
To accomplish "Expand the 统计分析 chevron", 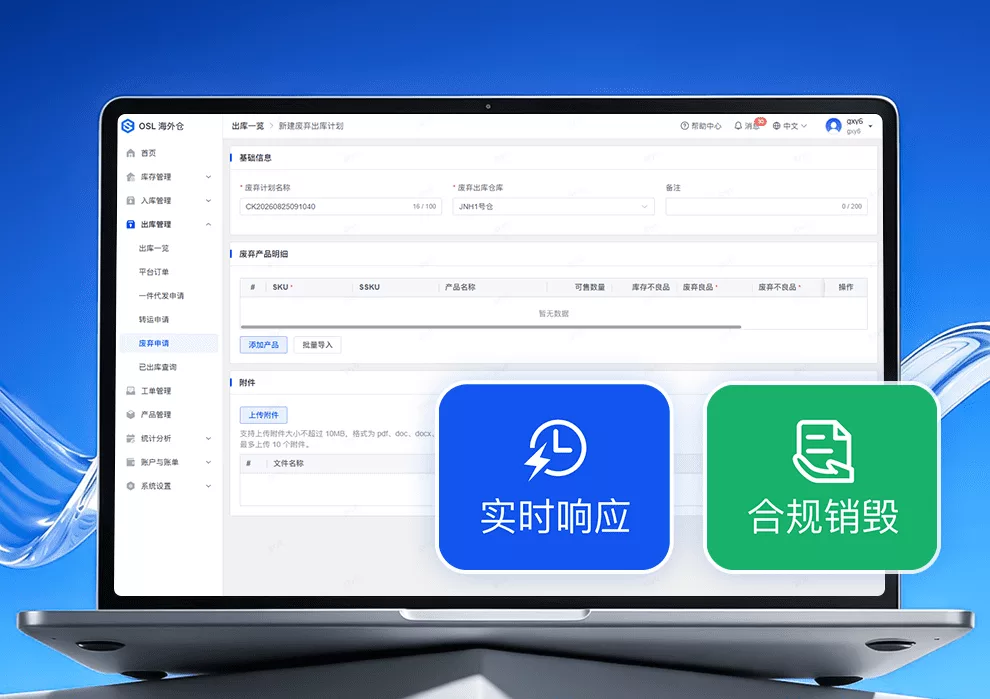I will click(208, 438).
